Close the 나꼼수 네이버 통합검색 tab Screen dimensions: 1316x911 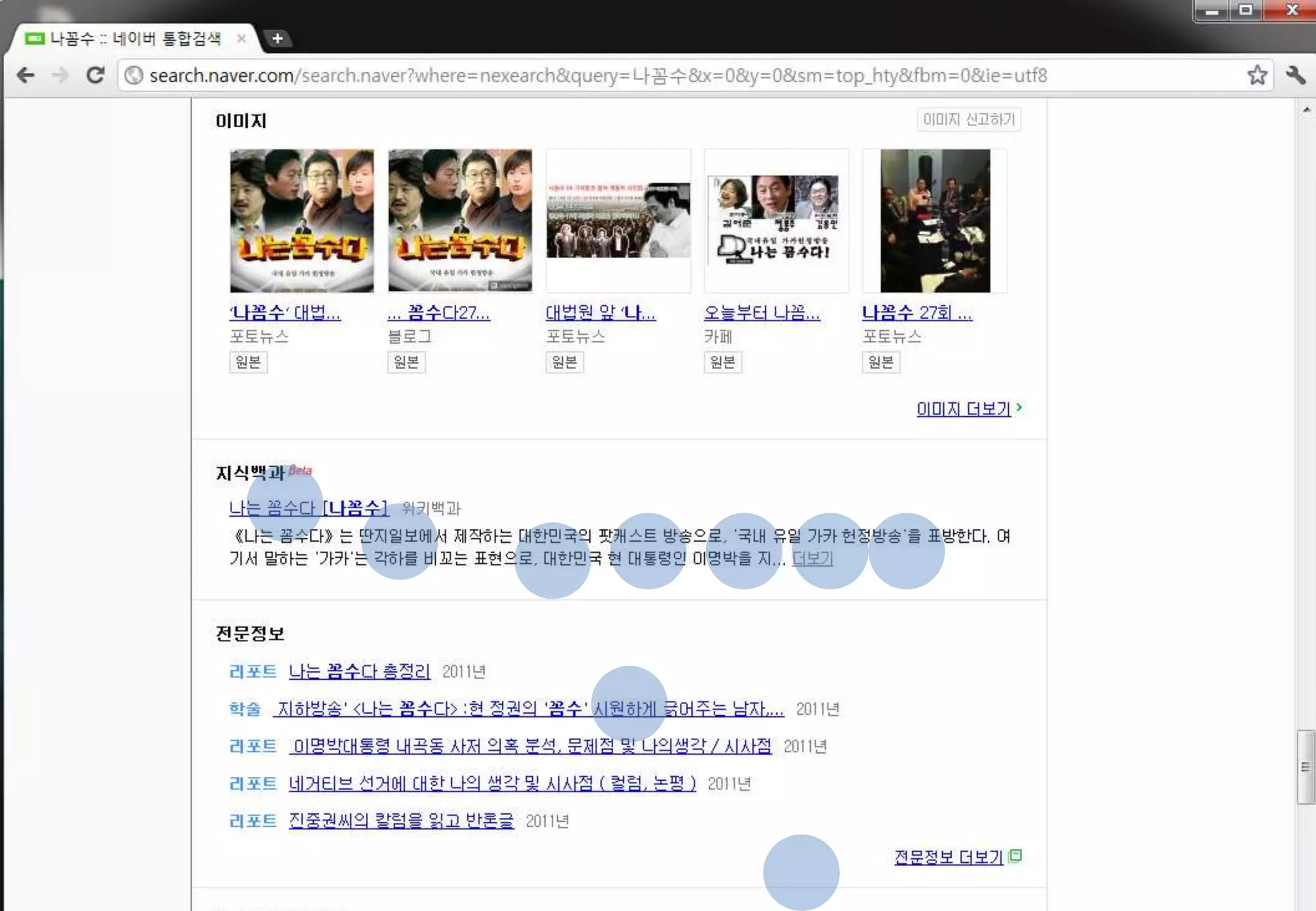[x=242, y=39]
